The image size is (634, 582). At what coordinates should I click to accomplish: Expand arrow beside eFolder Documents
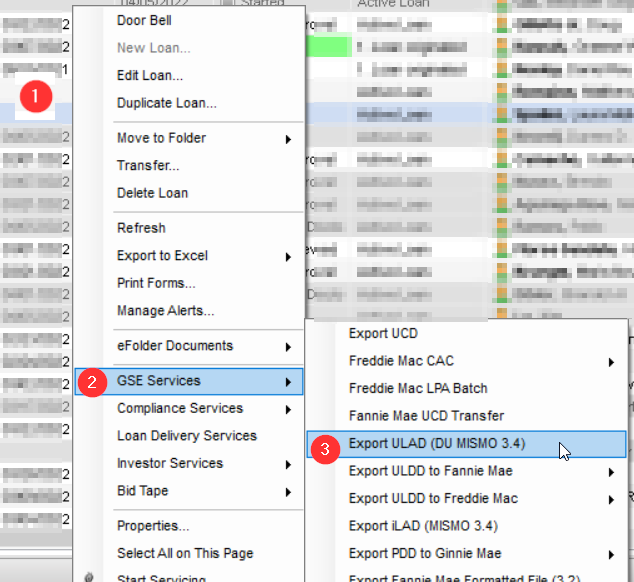tap(288, 347)
